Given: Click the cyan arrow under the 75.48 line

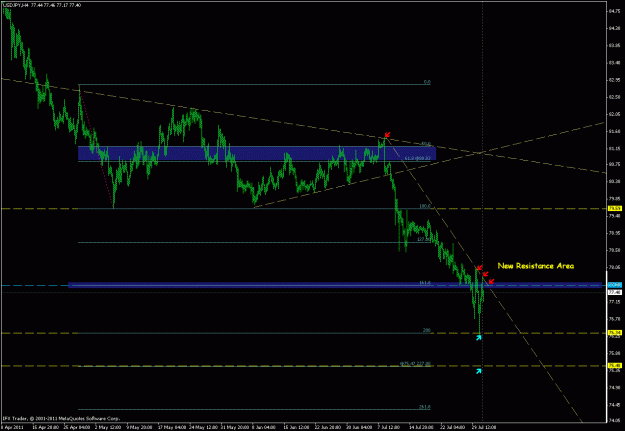Looking at the screenshot, I should 479,371.
